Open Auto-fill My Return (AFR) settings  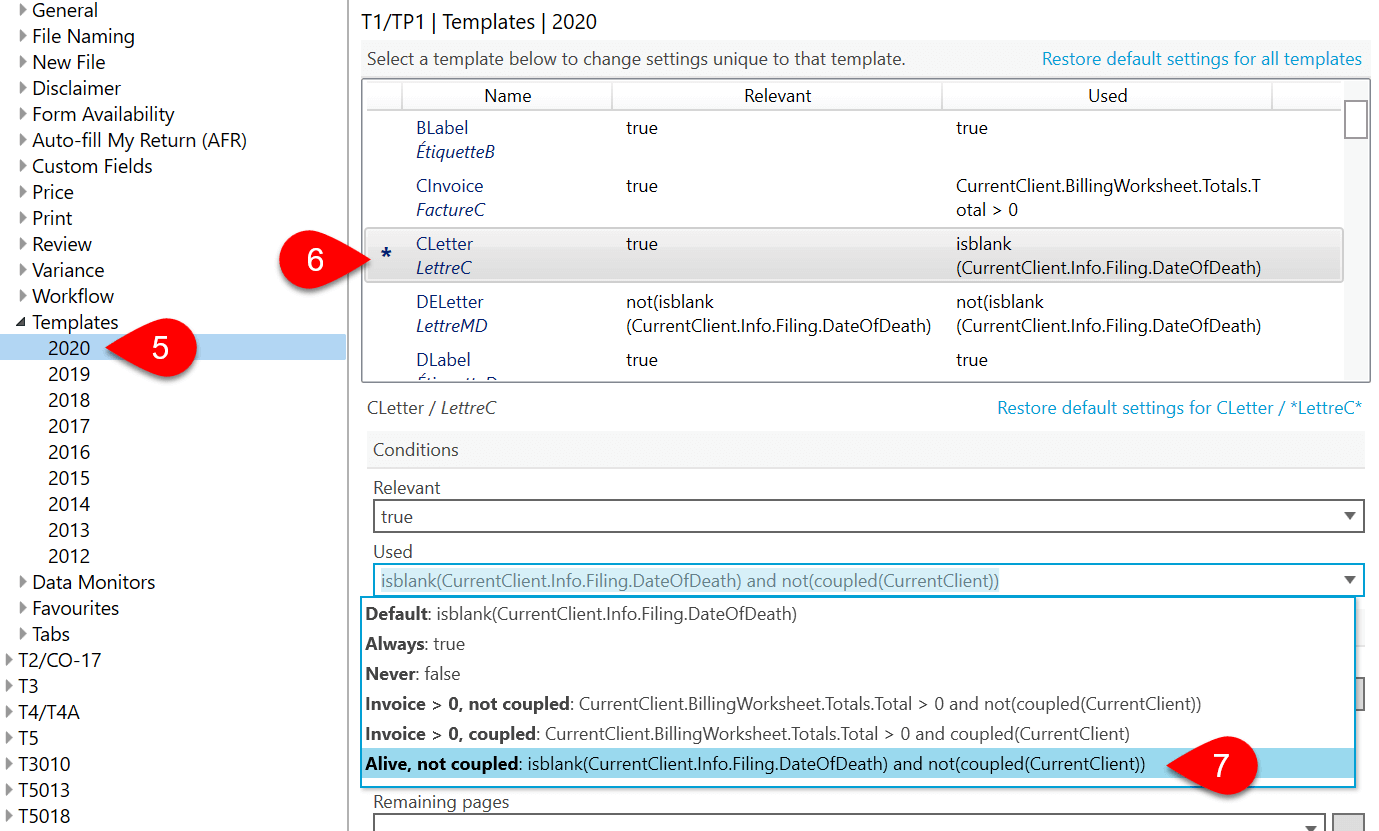point(139,140)
